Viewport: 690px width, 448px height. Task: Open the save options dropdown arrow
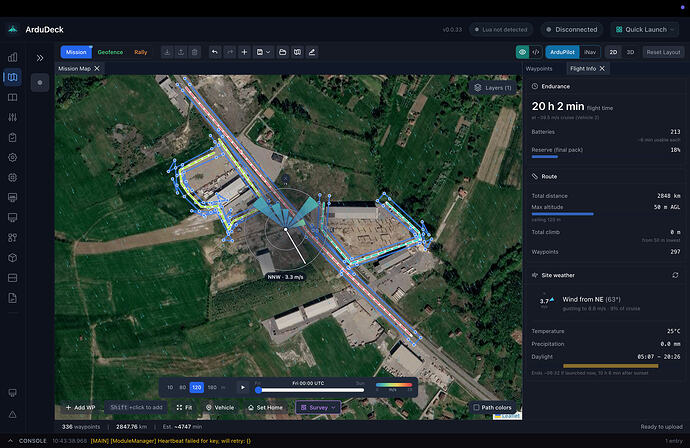coord(268,52)
